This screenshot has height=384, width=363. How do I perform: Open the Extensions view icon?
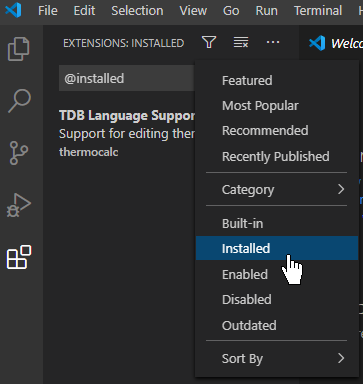pyautogui.click(x=19, y=257)
